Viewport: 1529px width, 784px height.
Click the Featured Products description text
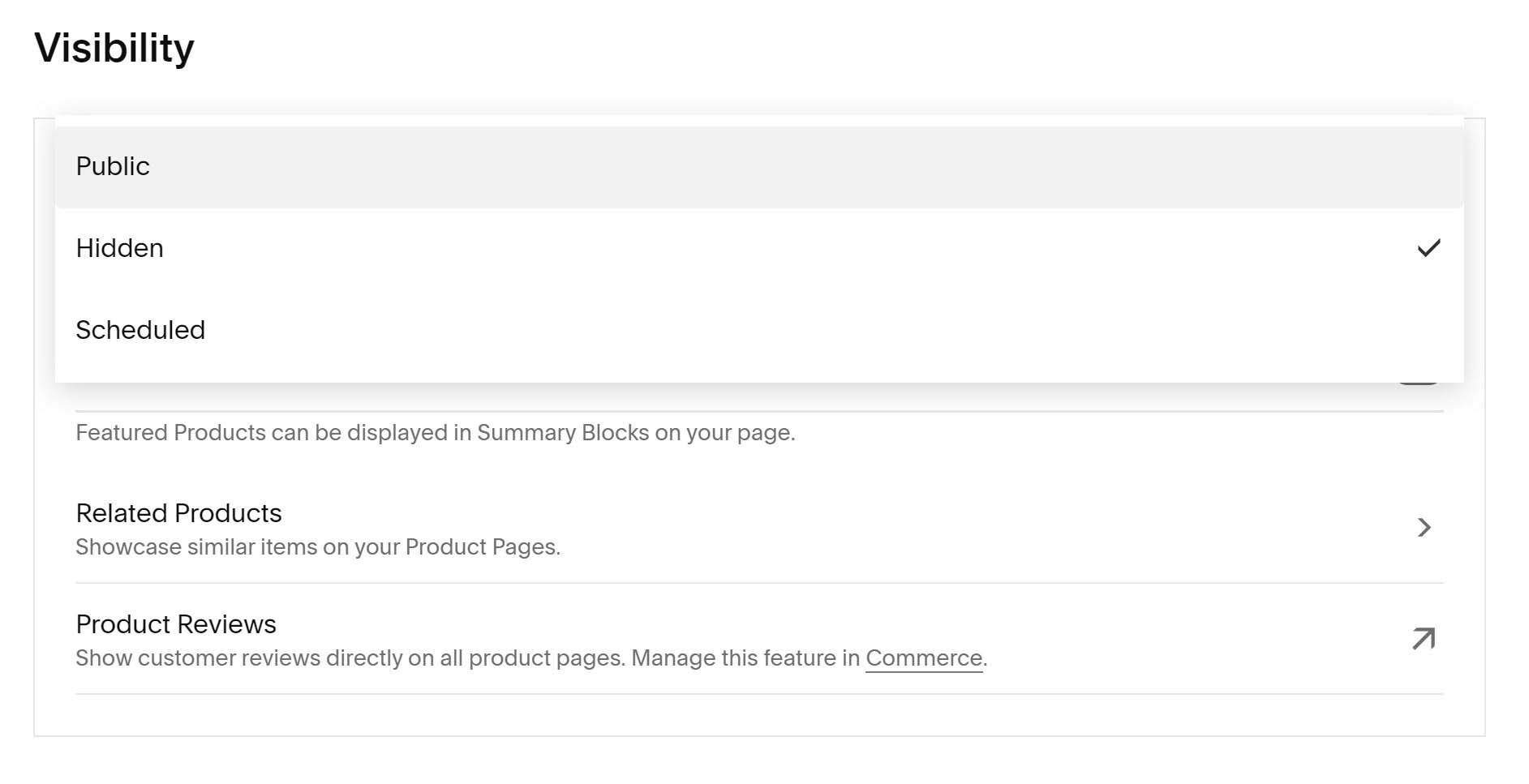click(x=436, y=433)
